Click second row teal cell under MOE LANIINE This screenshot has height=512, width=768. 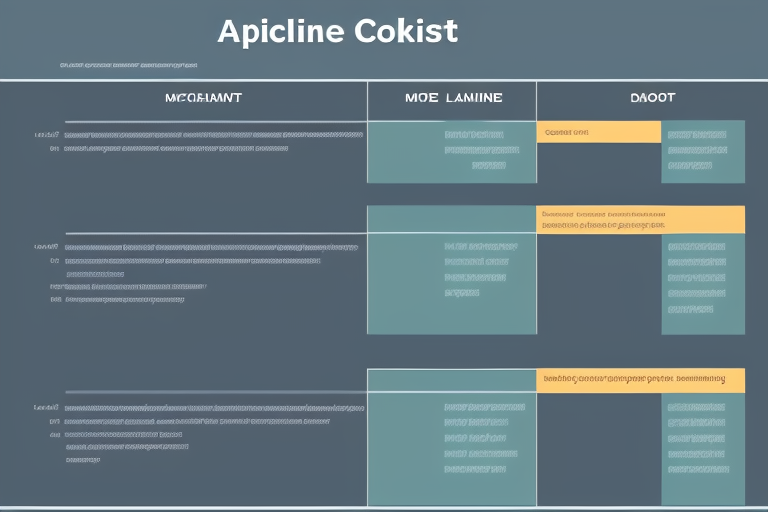pyautogui.click(x=451, y=270)
